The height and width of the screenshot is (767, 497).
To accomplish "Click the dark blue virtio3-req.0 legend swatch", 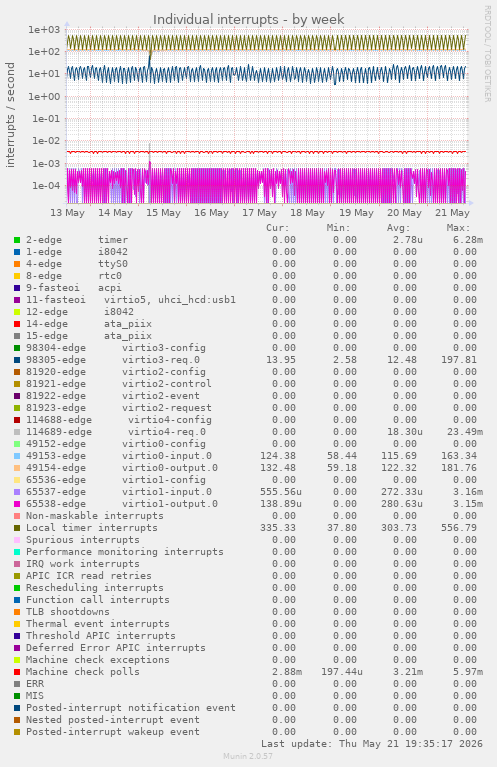I will [17, 360].
